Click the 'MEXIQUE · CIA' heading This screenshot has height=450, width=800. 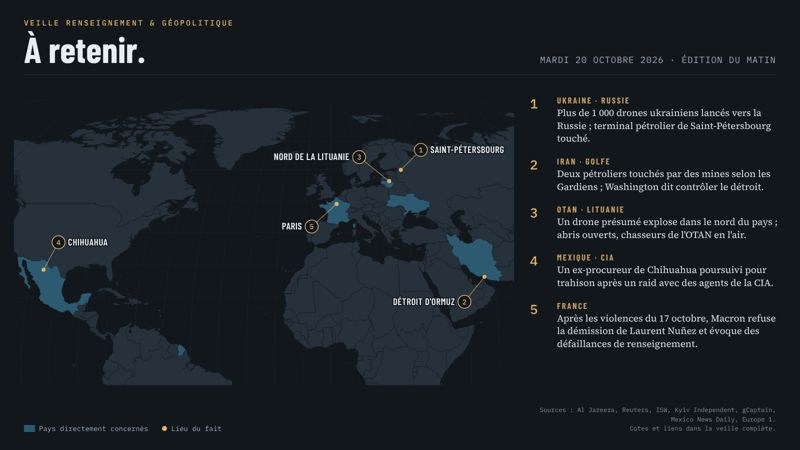(x=585, y=258)
